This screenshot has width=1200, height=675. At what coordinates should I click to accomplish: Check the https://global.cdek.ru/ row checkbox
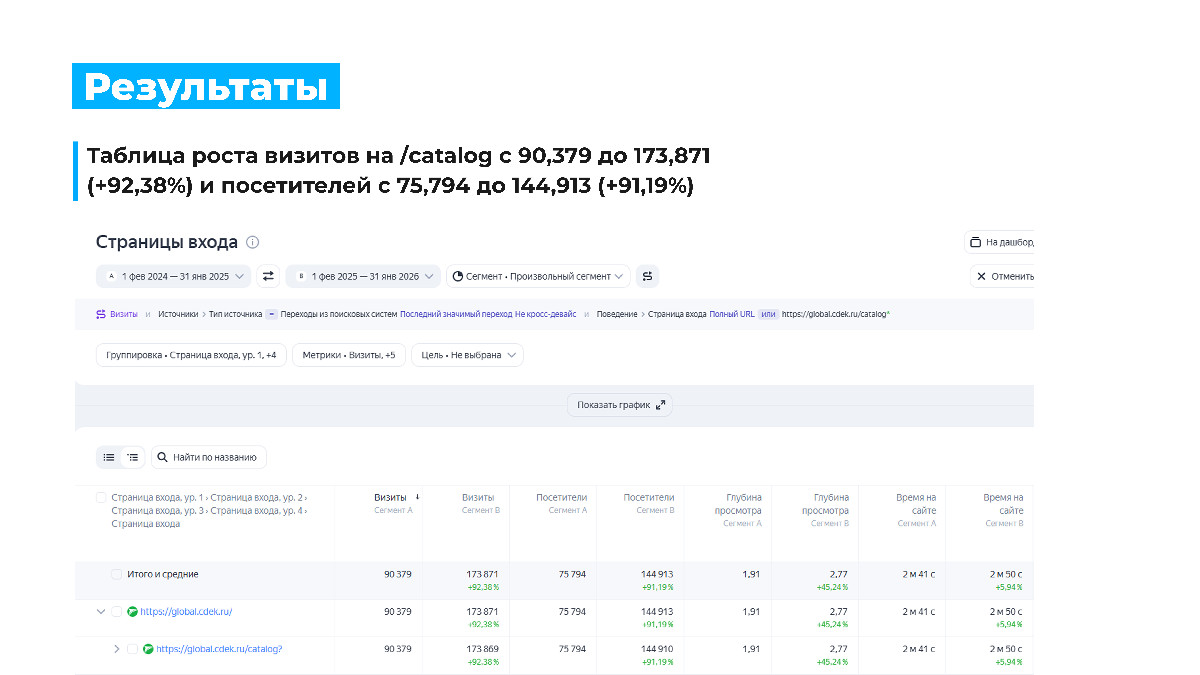[x=116, y=612]
